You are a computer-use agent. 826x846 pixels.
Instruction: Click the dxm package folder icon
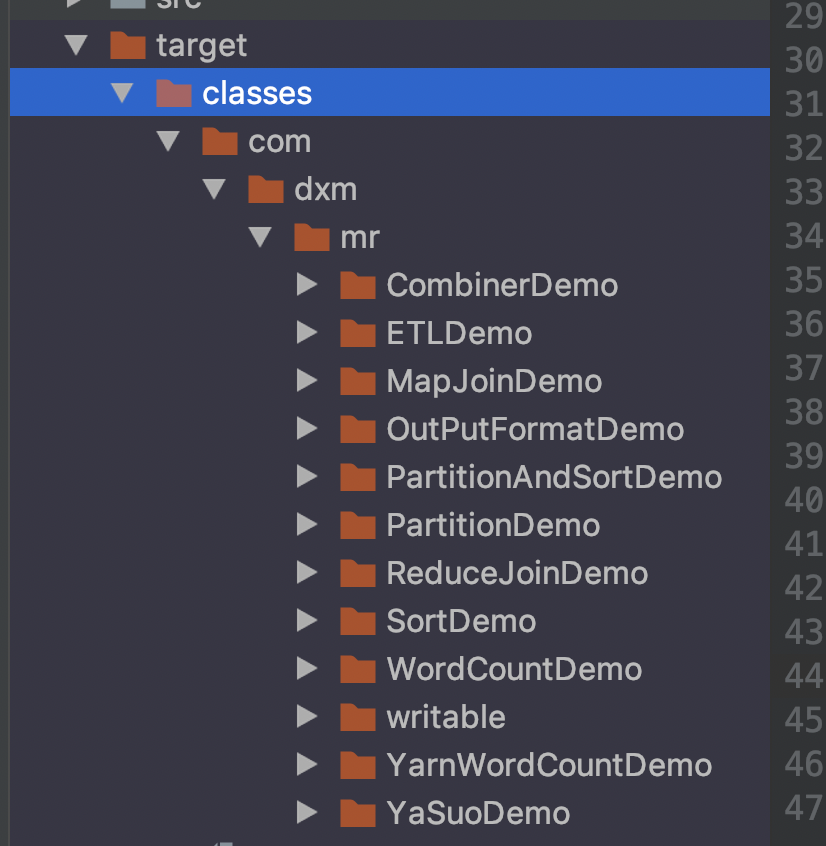pos(265,190)
